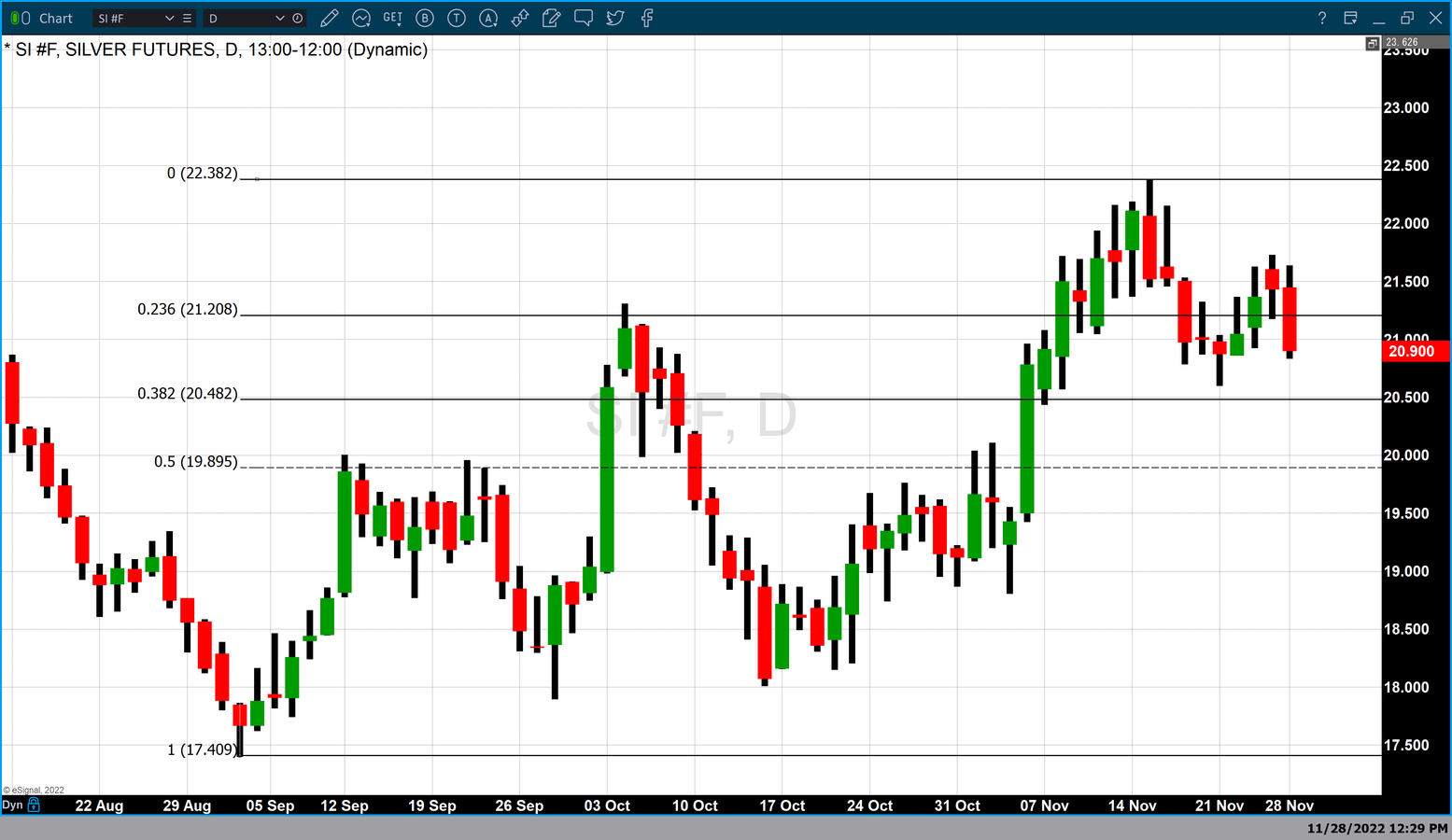
Task: Open the help question mark
Action: tap(1321, 18)
